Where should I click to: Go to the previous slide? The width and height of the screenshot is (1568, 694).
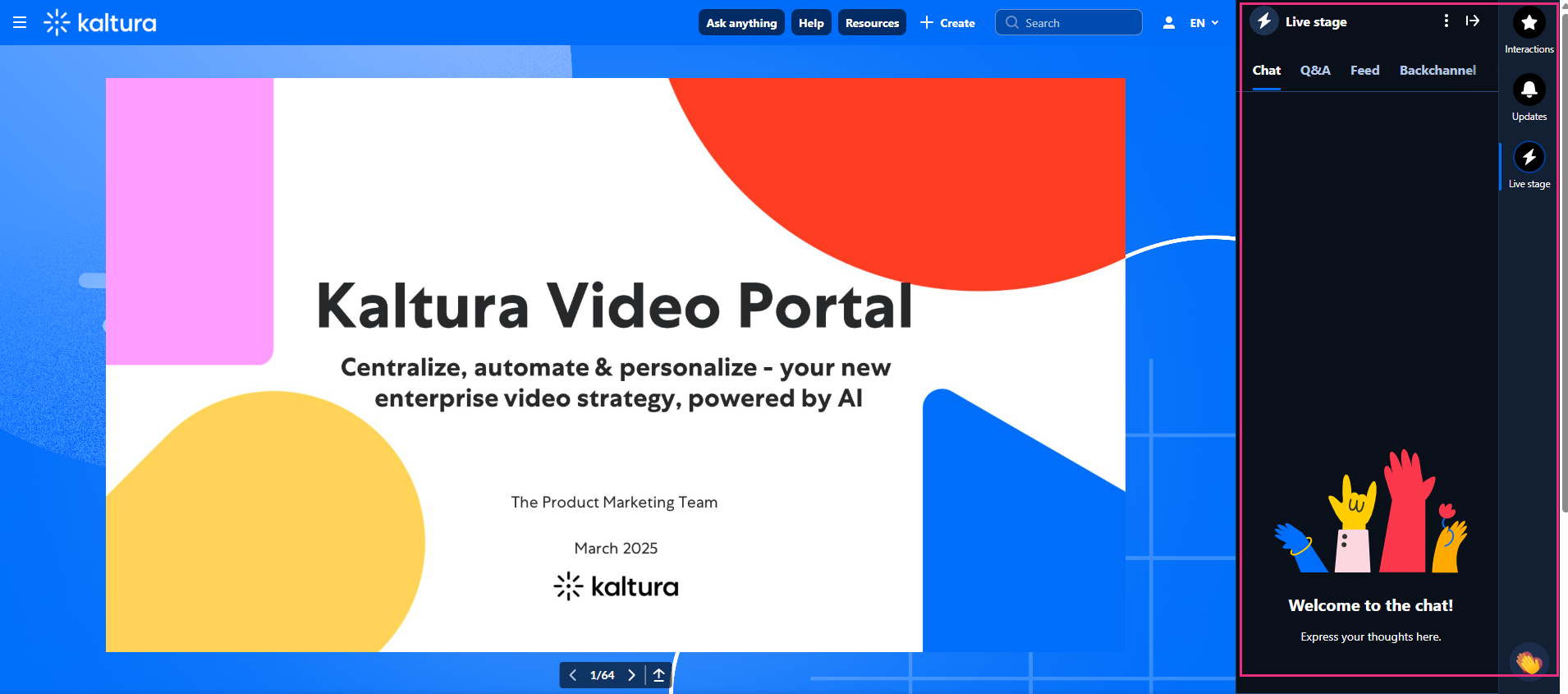coord(573,675)
